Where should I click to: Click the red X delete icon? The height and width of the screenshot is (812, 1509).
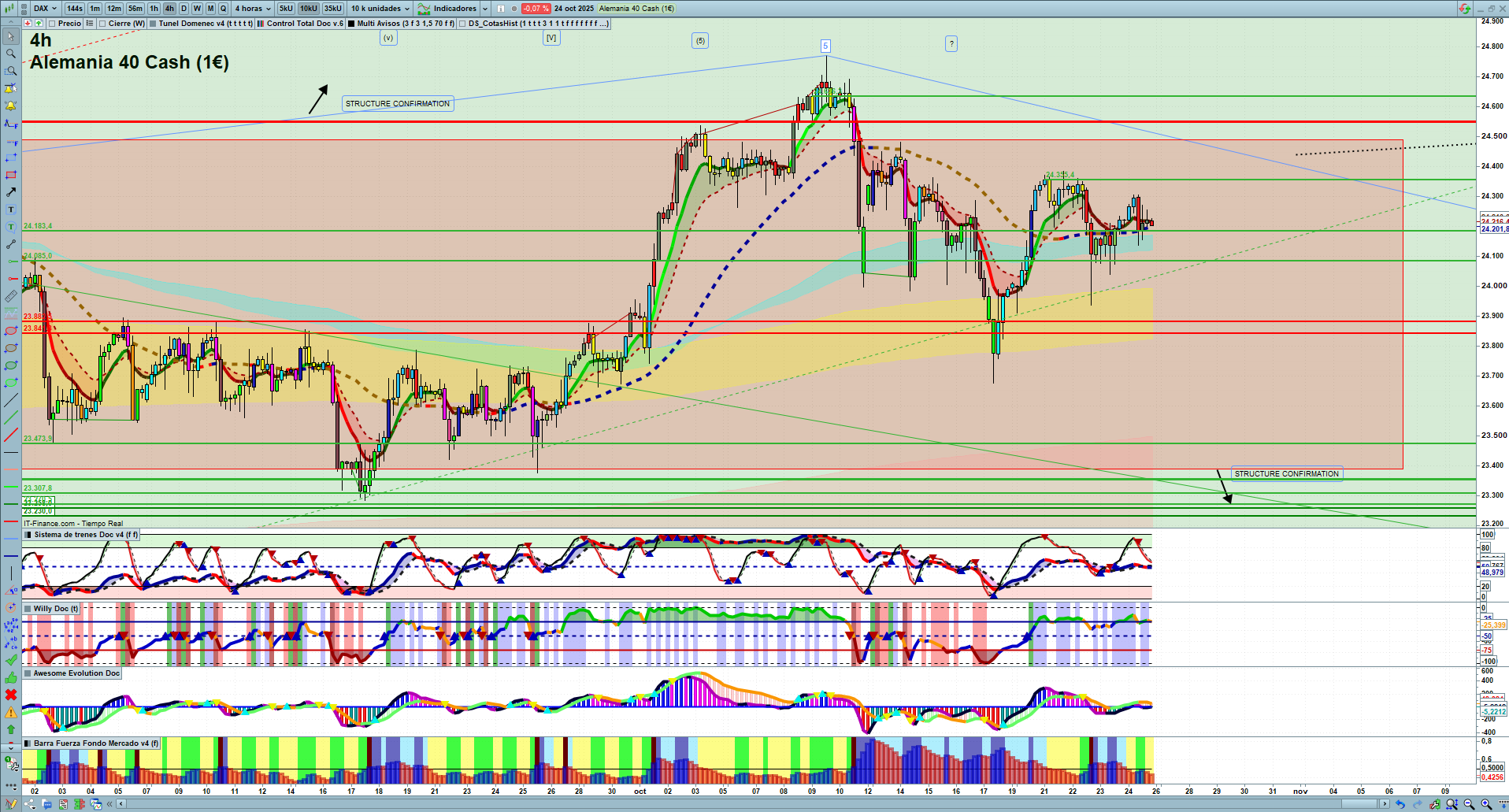(11, 695)
